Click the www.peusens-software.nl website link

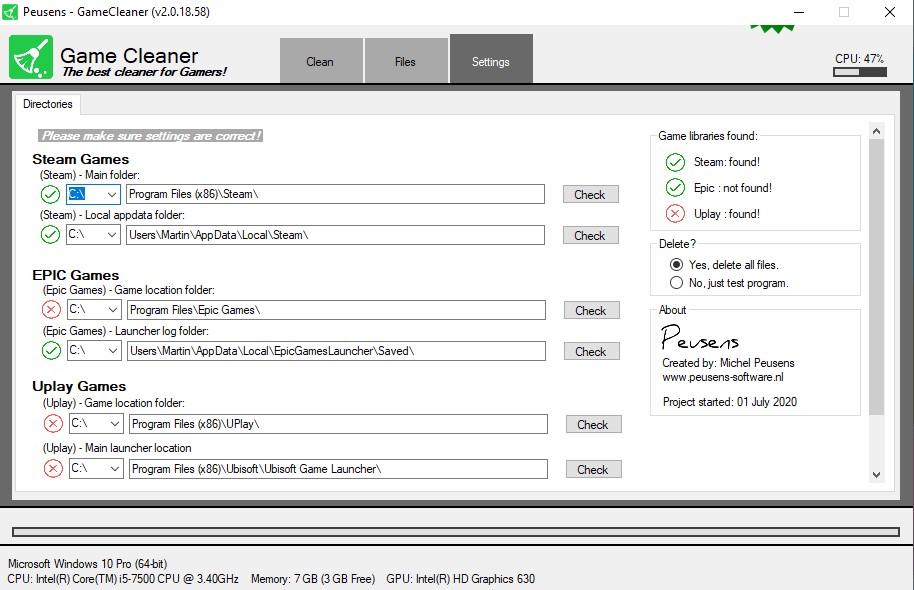[723, 377]
